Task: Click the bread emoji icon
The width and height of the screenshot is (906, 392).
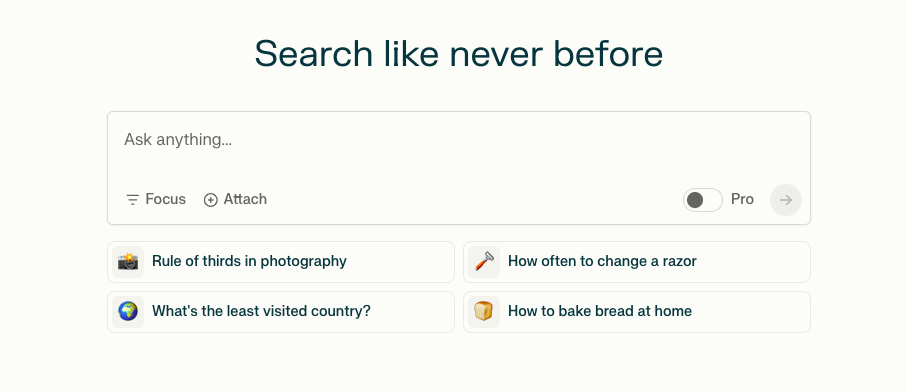Action: pyautogui.click(x=484, y=312)
